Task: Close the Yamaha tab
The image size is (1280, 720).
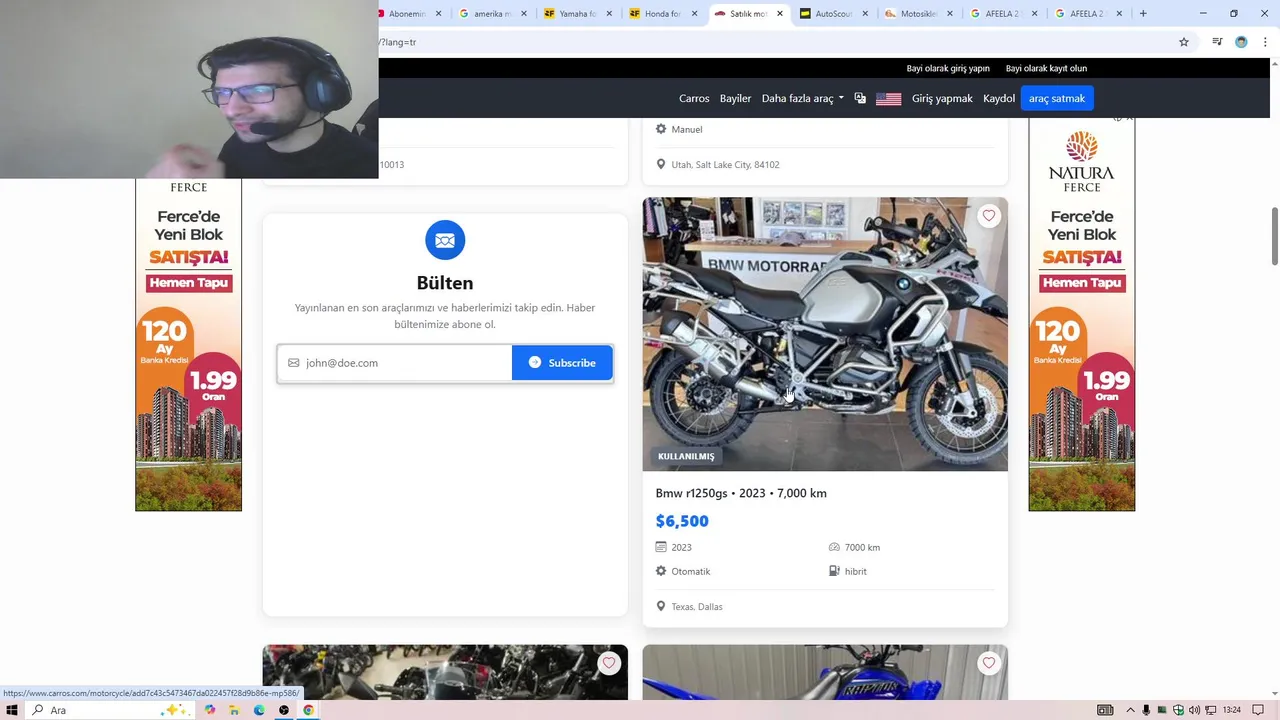Action: [609, 14]
